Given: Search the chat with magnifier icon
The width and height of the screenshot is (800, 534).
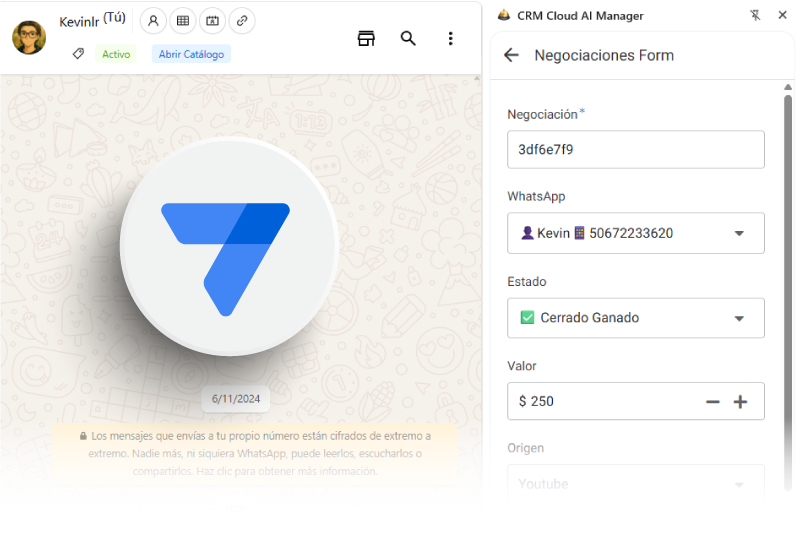Looking at the screenshot, I should (x=408, y=38).
